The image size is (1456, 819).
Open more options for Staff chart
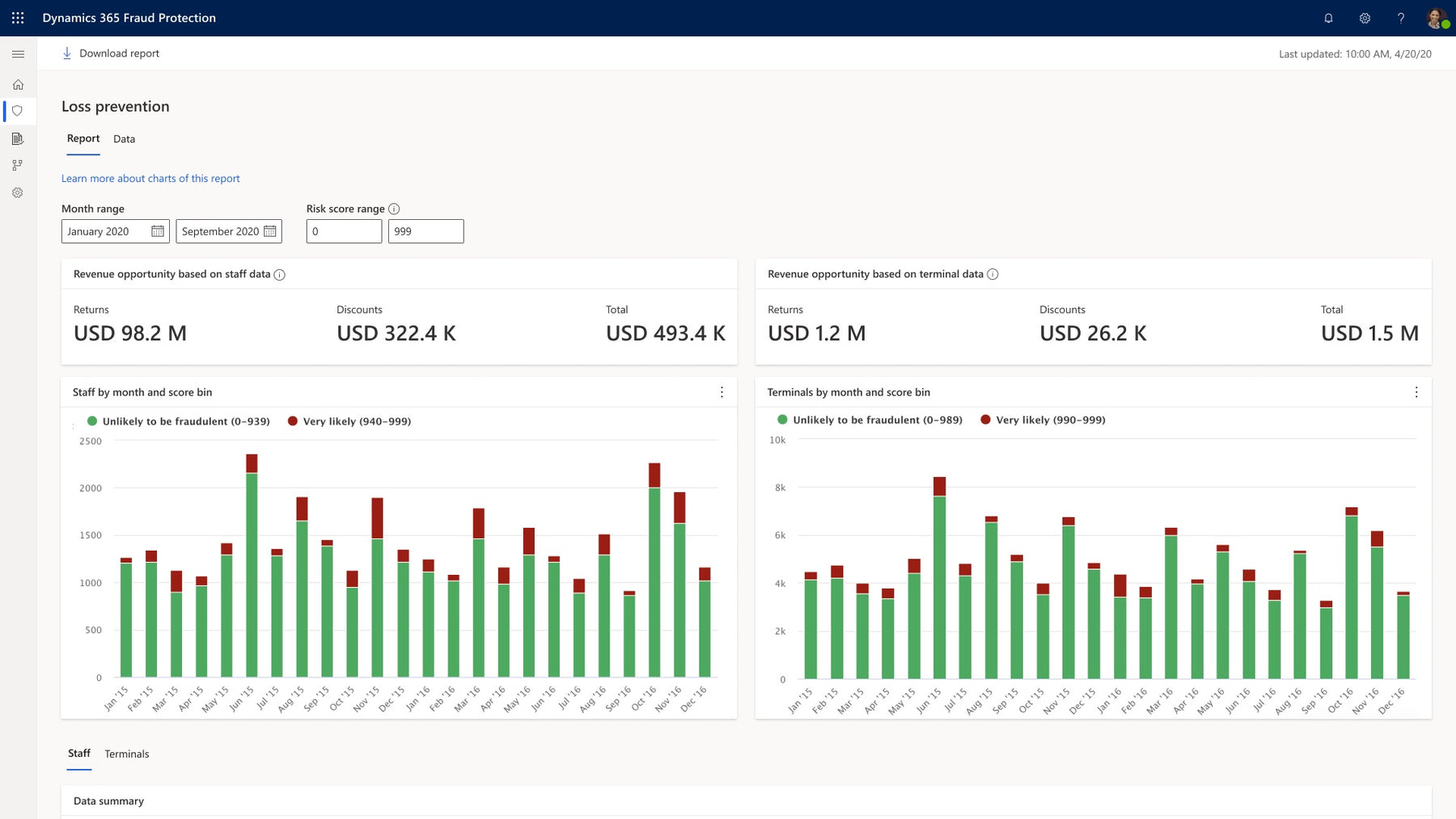point(722,392)
